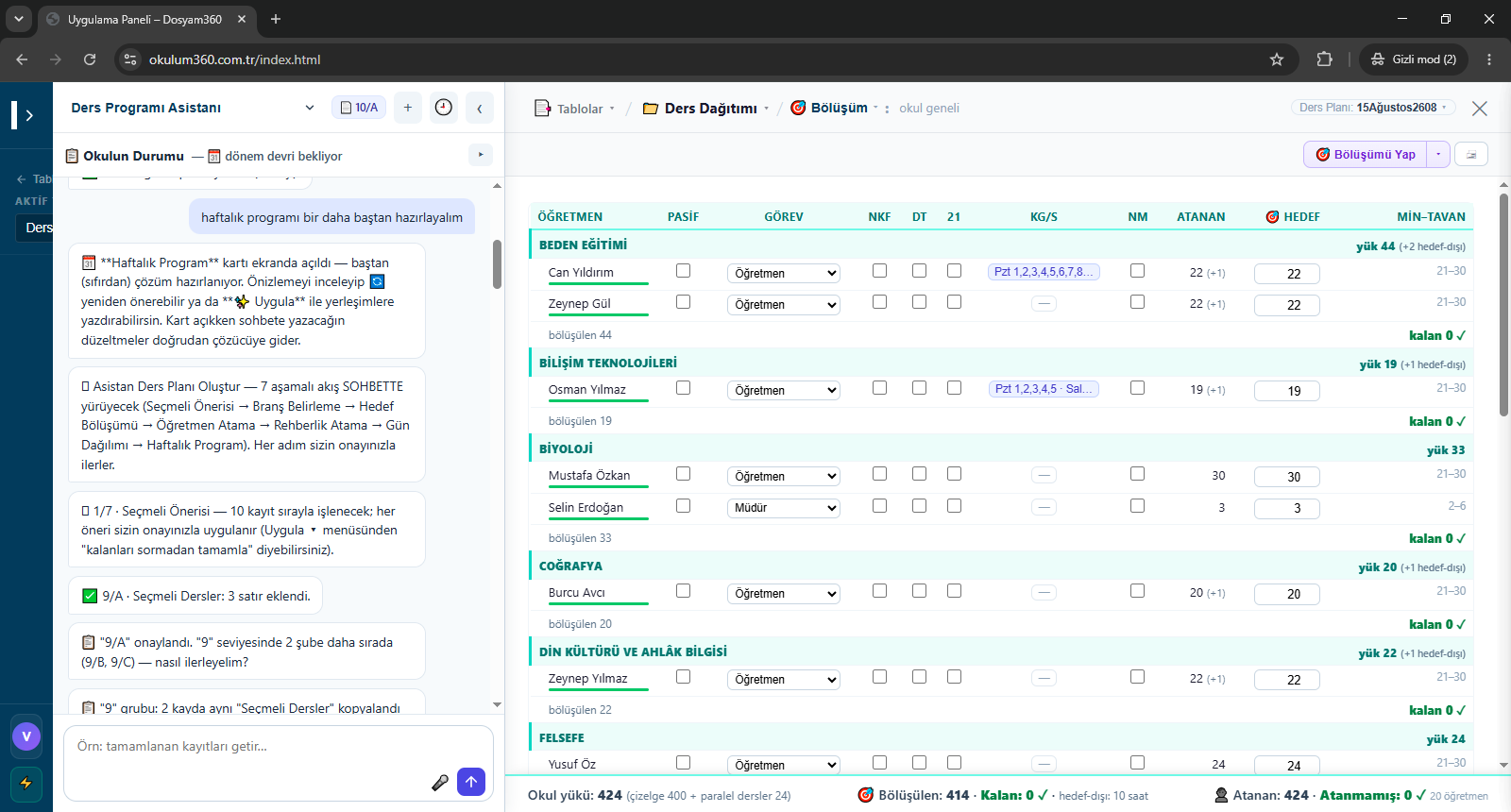Open the Ders Dağıtımı breadcrumb menu
Screen dimensions: 1511x812
pos(706,109)
